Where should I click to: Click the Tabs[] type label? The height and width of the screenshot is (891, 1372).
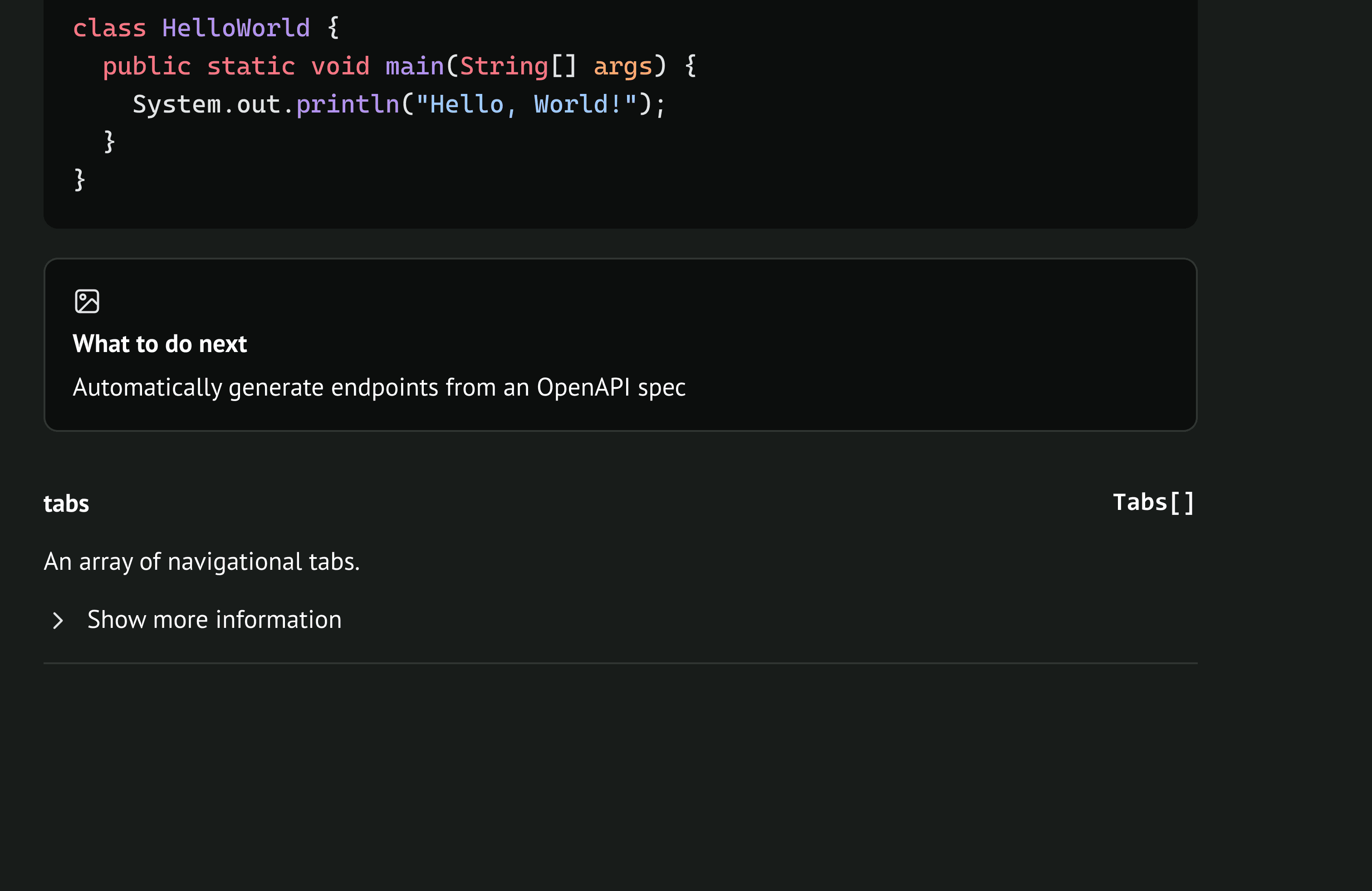point(1153,503)
